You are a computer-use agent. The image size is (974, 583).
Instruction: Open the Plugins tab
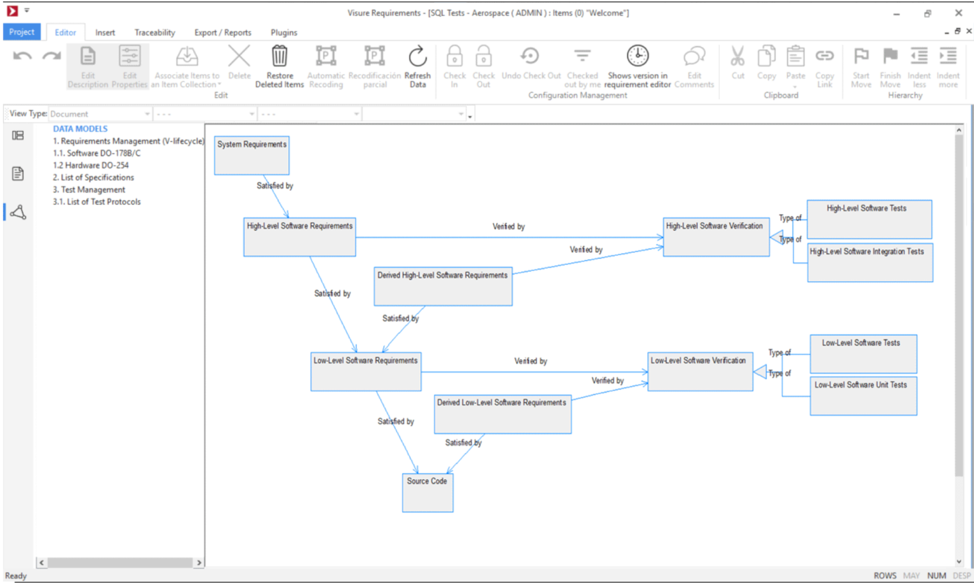point(284,32)
